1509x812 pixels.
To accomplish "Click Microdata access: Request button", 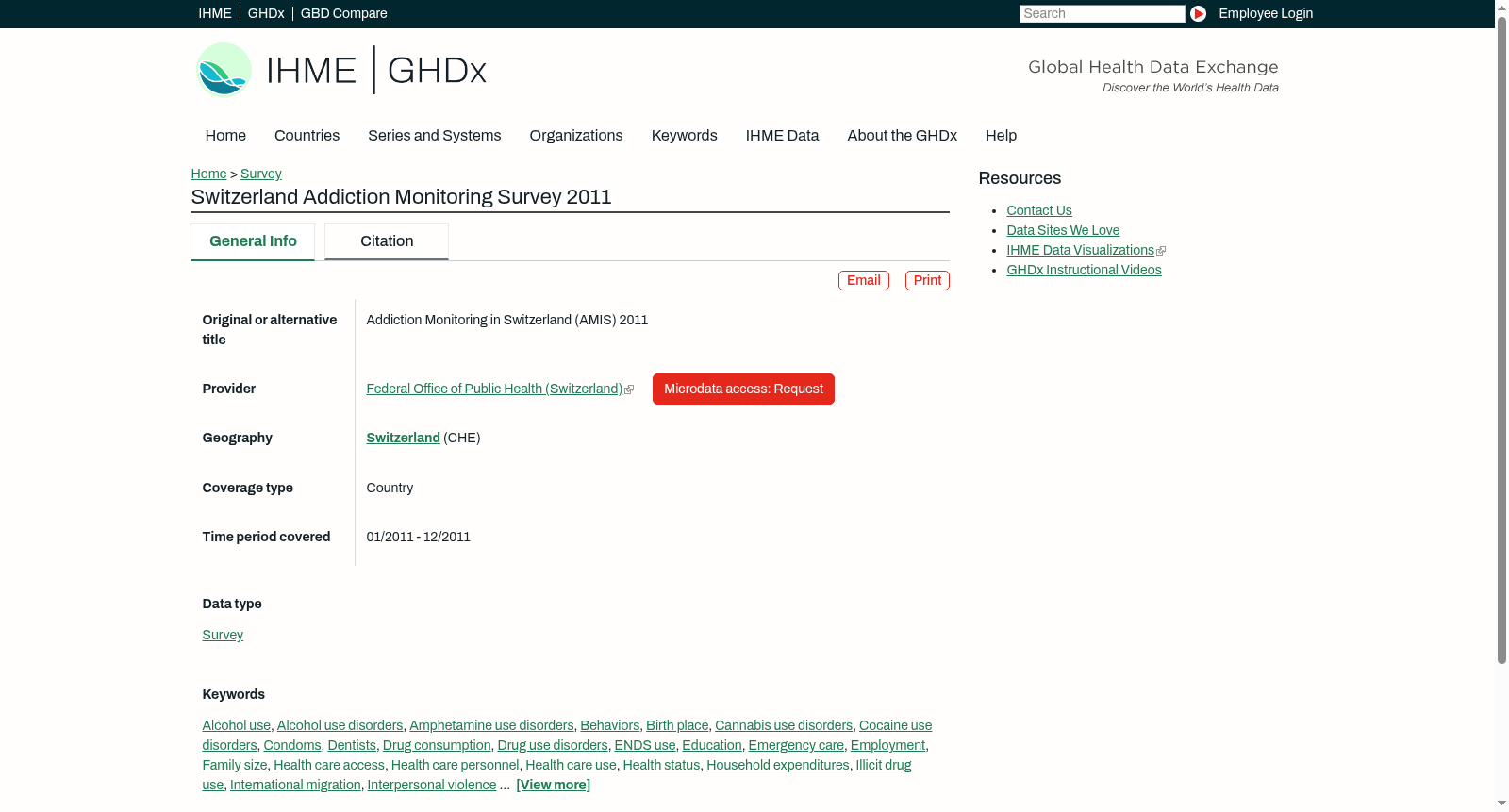I will 743,389.
